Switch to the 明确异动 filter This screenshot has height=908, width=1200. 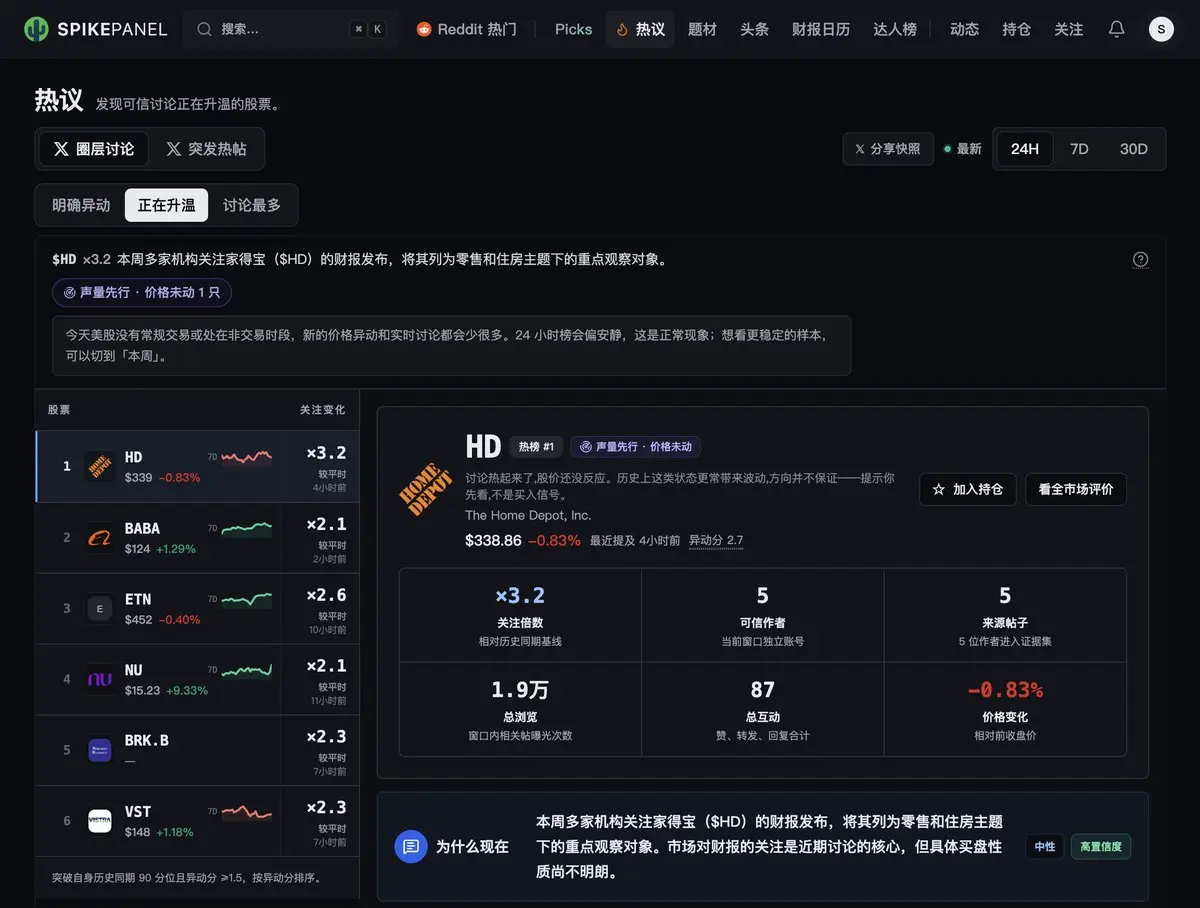[81, 205]
